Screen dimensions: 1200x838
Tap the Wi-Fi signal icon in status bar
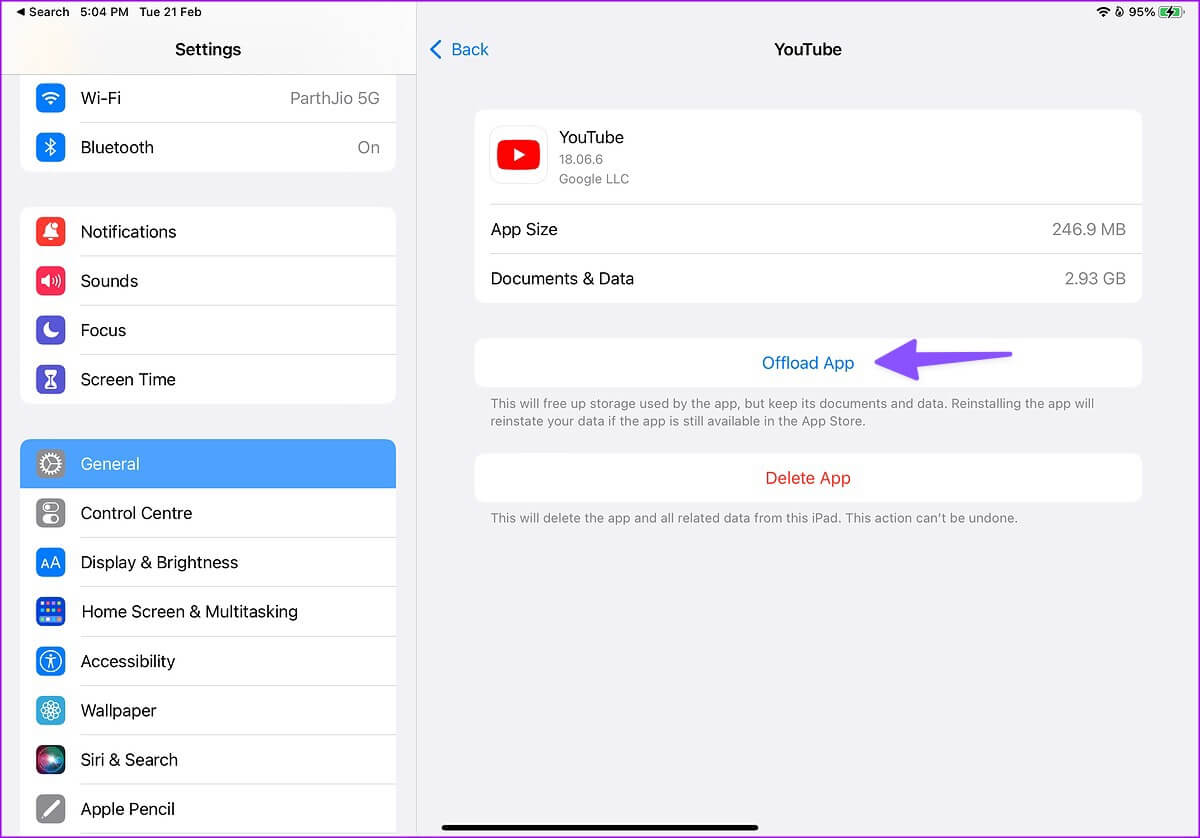[1104, 12]
